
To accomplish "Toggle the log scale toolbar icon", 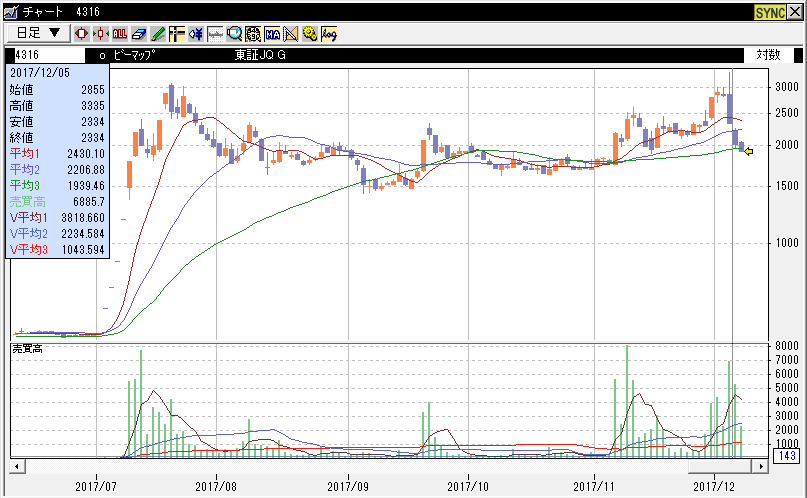I will (x=329, y=33).
